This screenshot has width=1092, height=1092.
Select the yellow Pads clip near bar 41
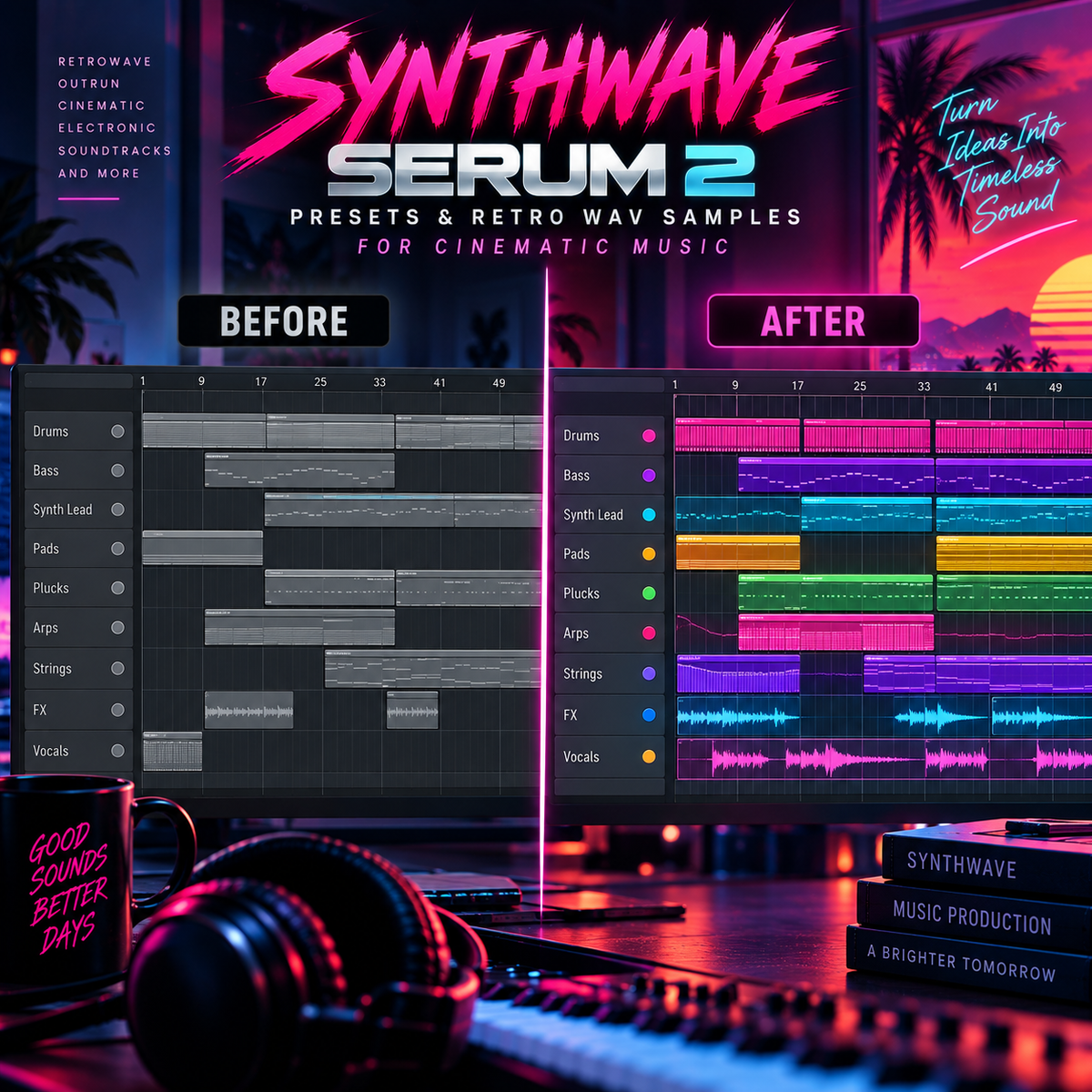click(1014, 553)
